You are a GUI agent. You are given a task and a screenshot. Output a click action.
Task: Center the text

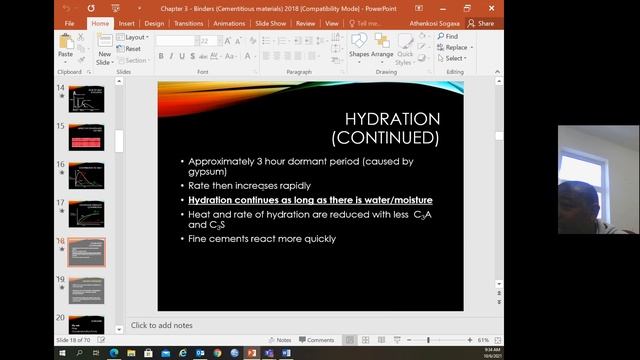pyautogui.click(x=277, y=56)
